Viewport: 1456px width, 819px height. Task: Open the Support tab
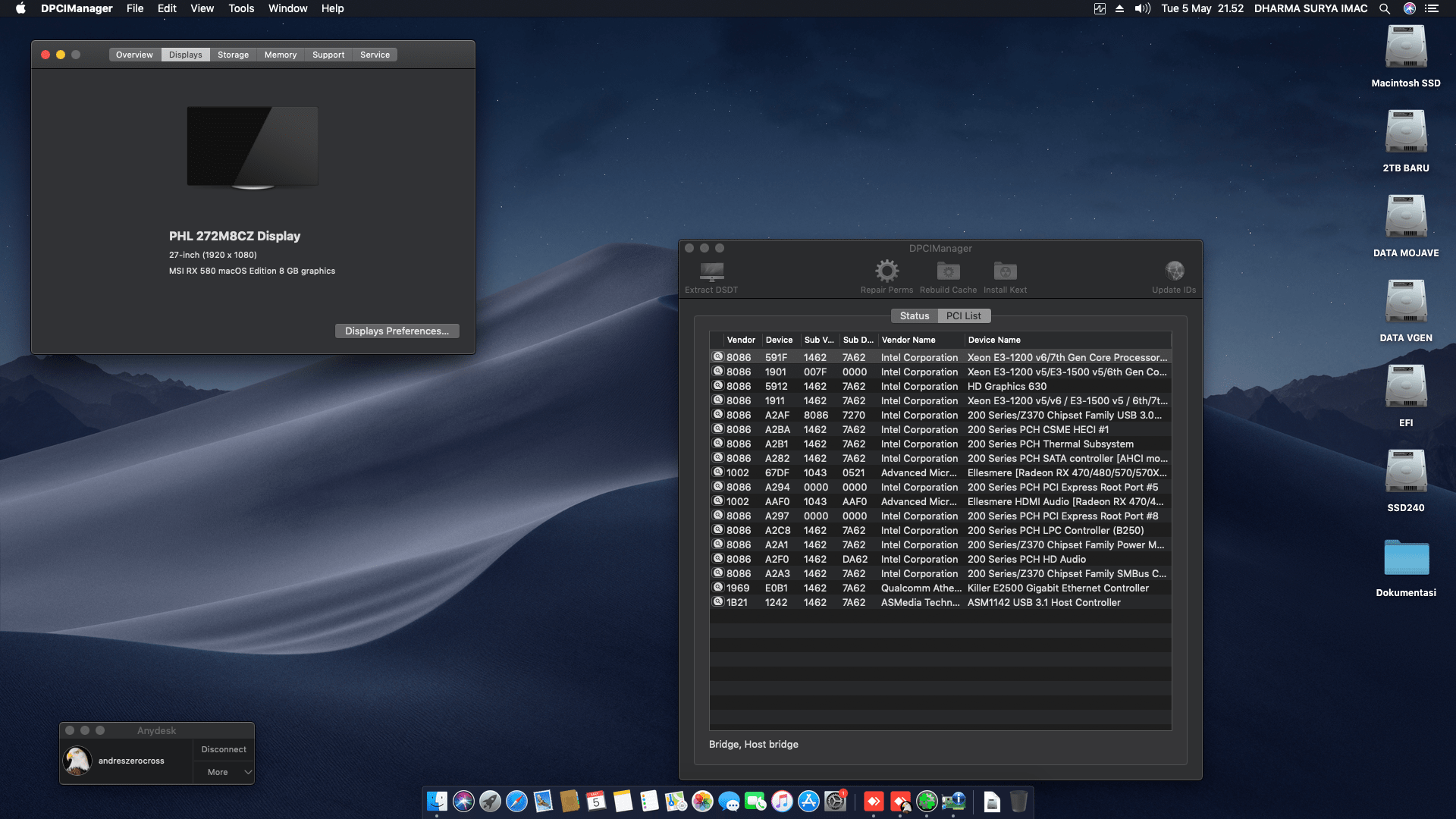(328, 55)
